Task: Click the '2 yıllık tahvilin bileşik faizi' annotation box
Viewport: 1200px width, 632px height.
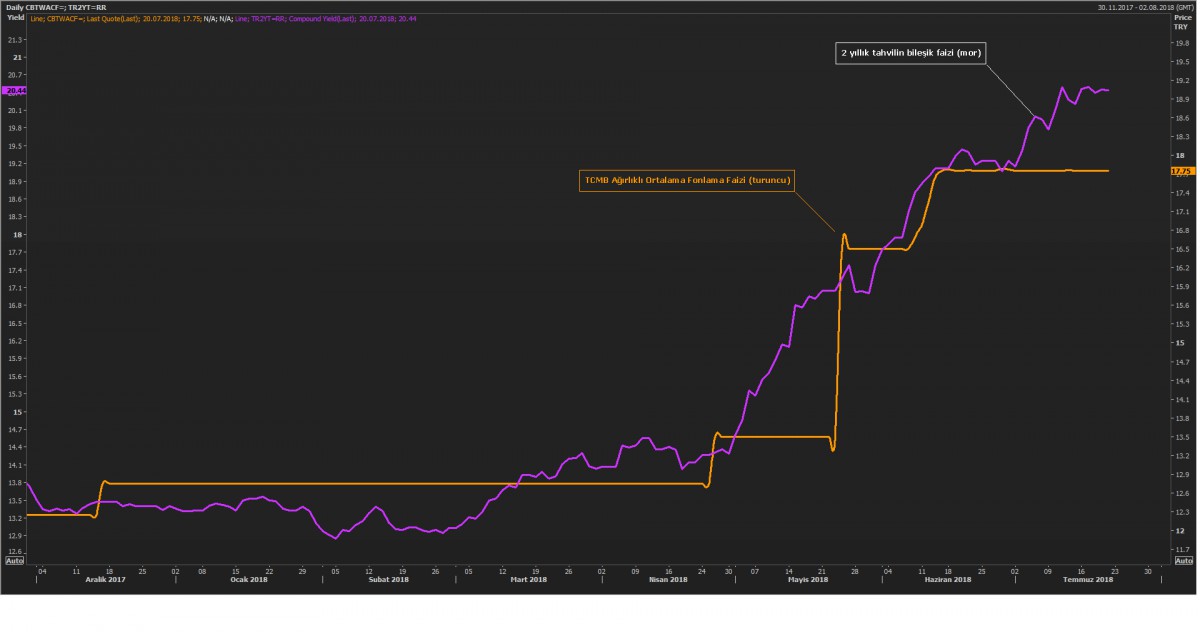Action: 911,54
